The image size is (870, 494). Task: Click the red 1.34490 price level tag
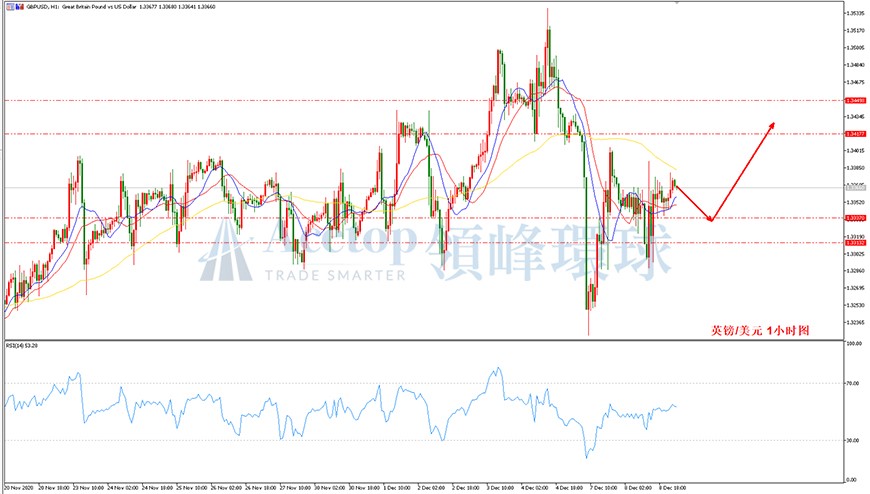[854, 100]
